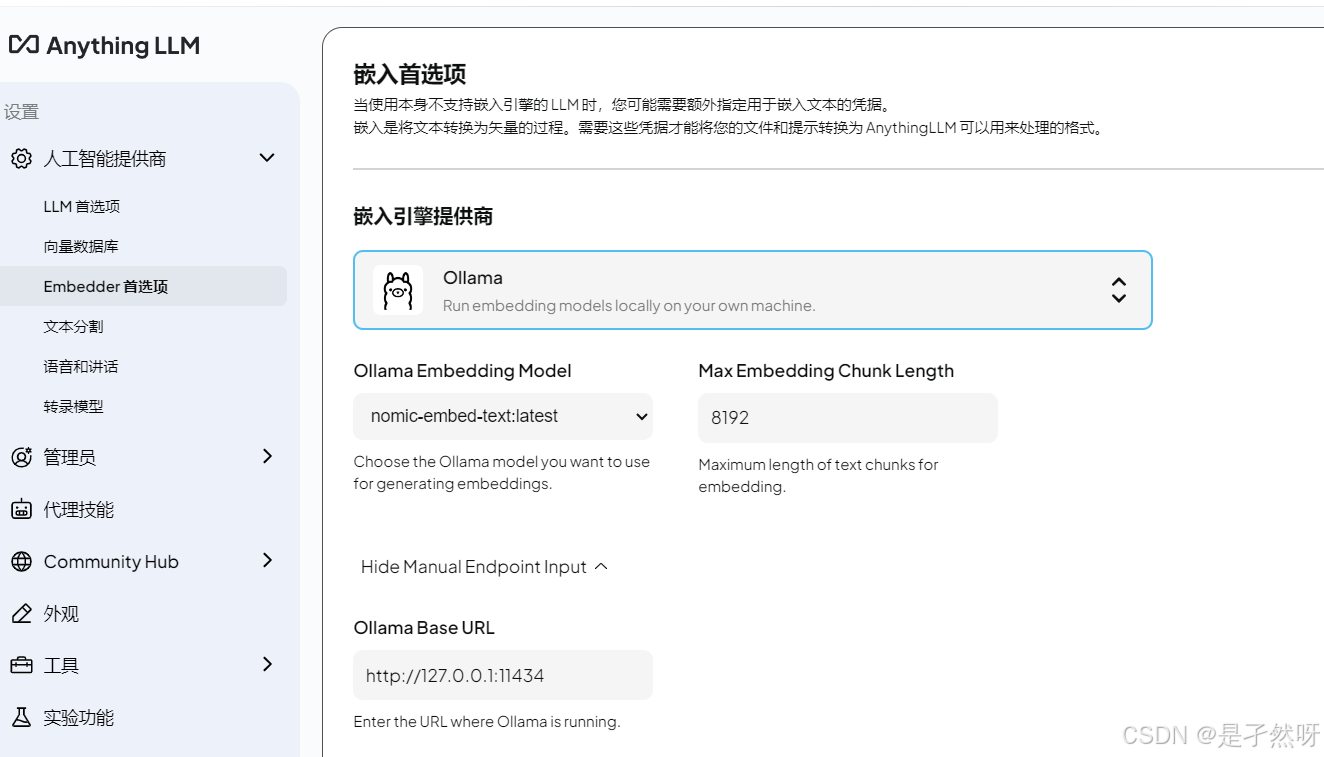
Task: Expand the 工具 section
Action: 266,665
